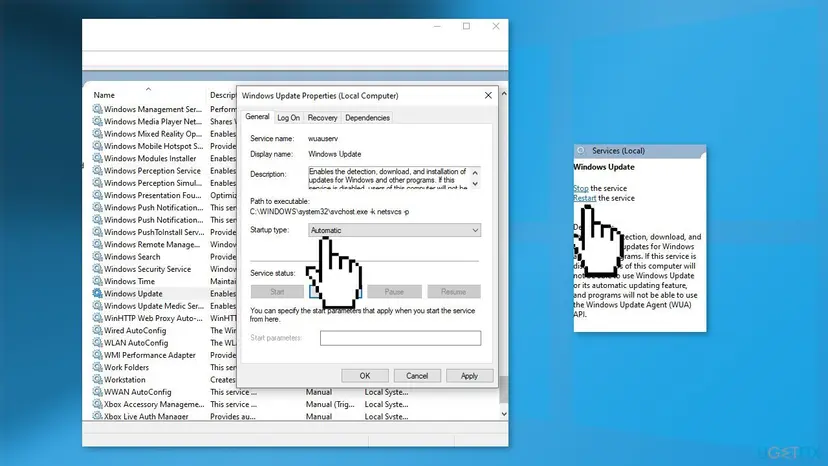This screenshot has height=466, width=828.
Task: Click the Windows Perception Service gear icon
Action: click(97, 171)
